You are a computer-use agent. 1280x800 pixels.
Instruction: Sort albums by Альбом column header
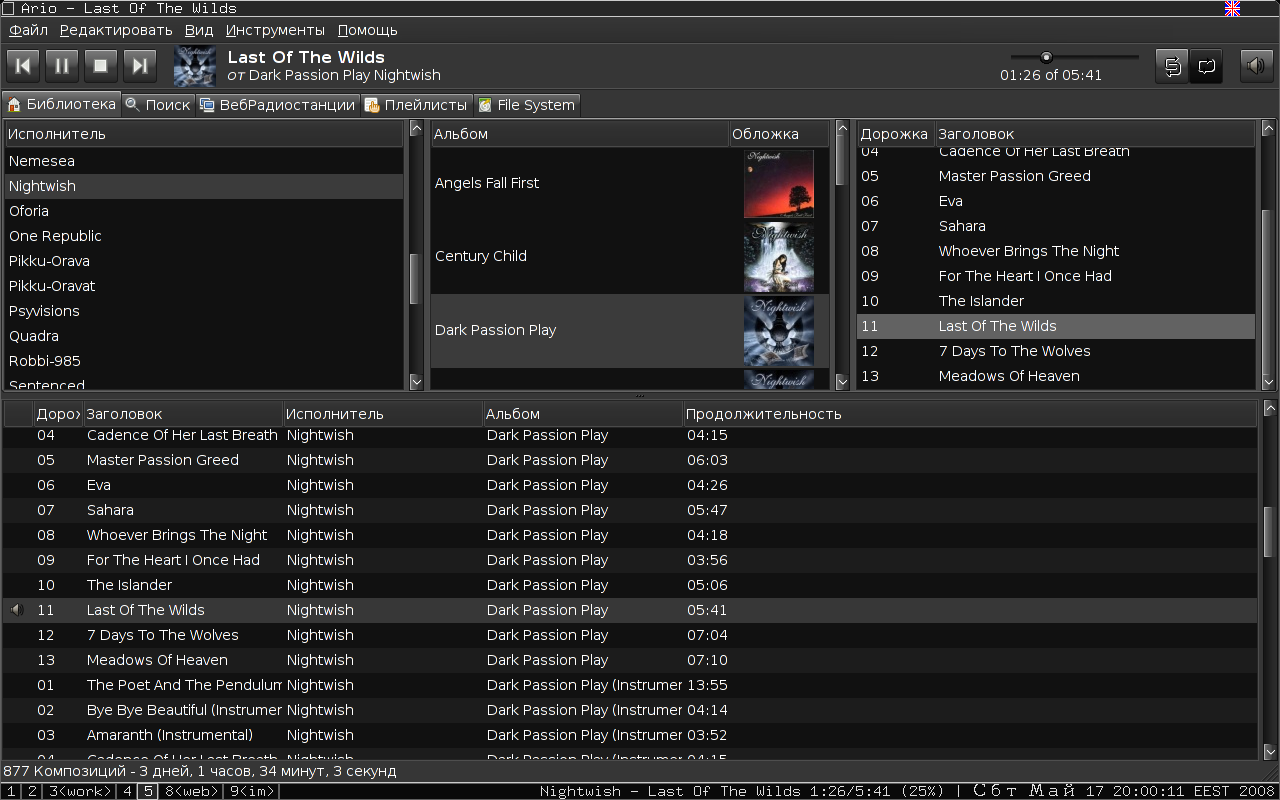[580, 134]
